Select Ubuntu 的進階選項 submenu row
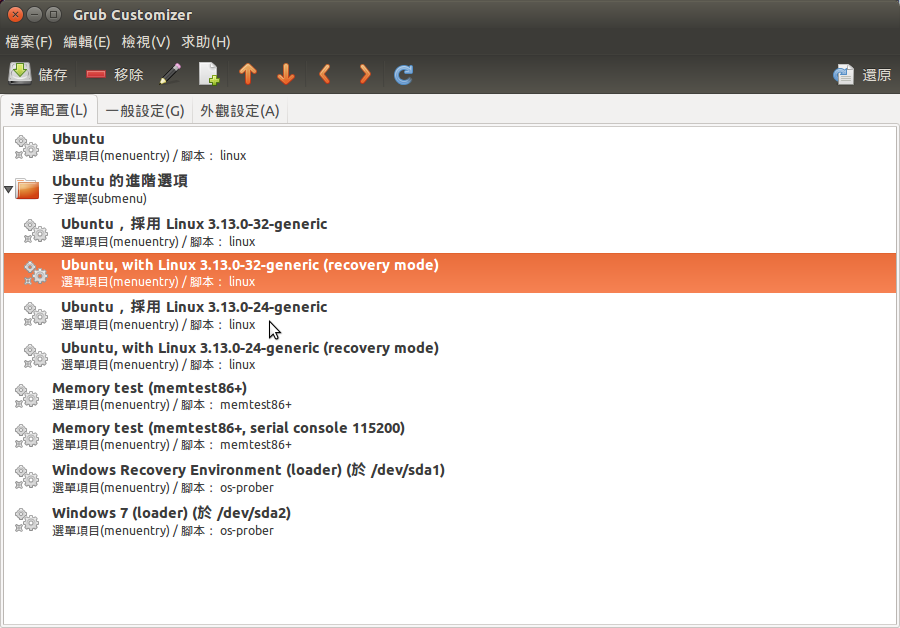The width and height of the screenshot is (900, 628). coord(450,189)
